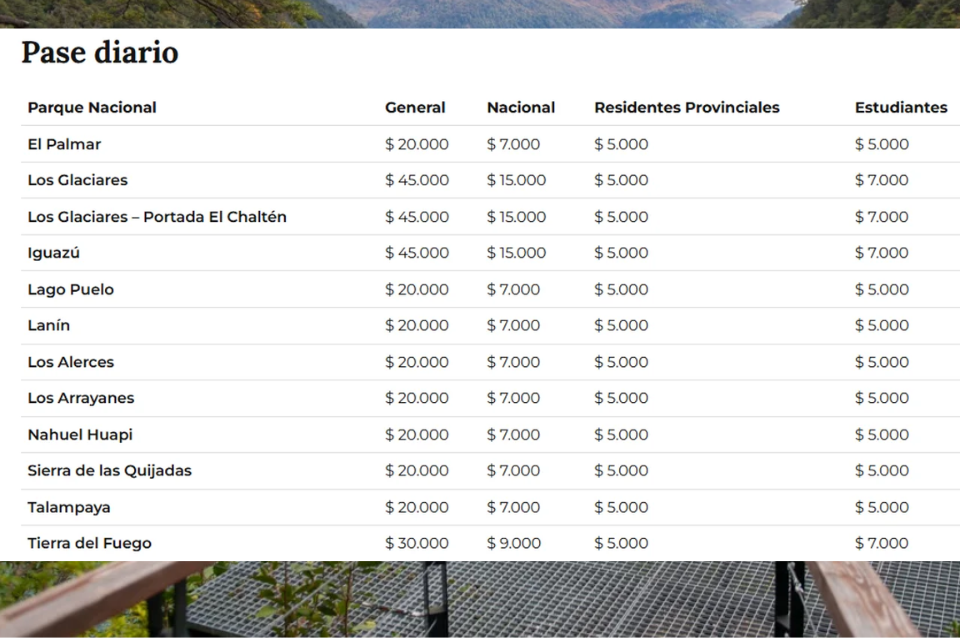Select Tierra del Fuego's Nacional price $ 9.000
The height and width of the screenshot is (638, 960).
(513, 544)
